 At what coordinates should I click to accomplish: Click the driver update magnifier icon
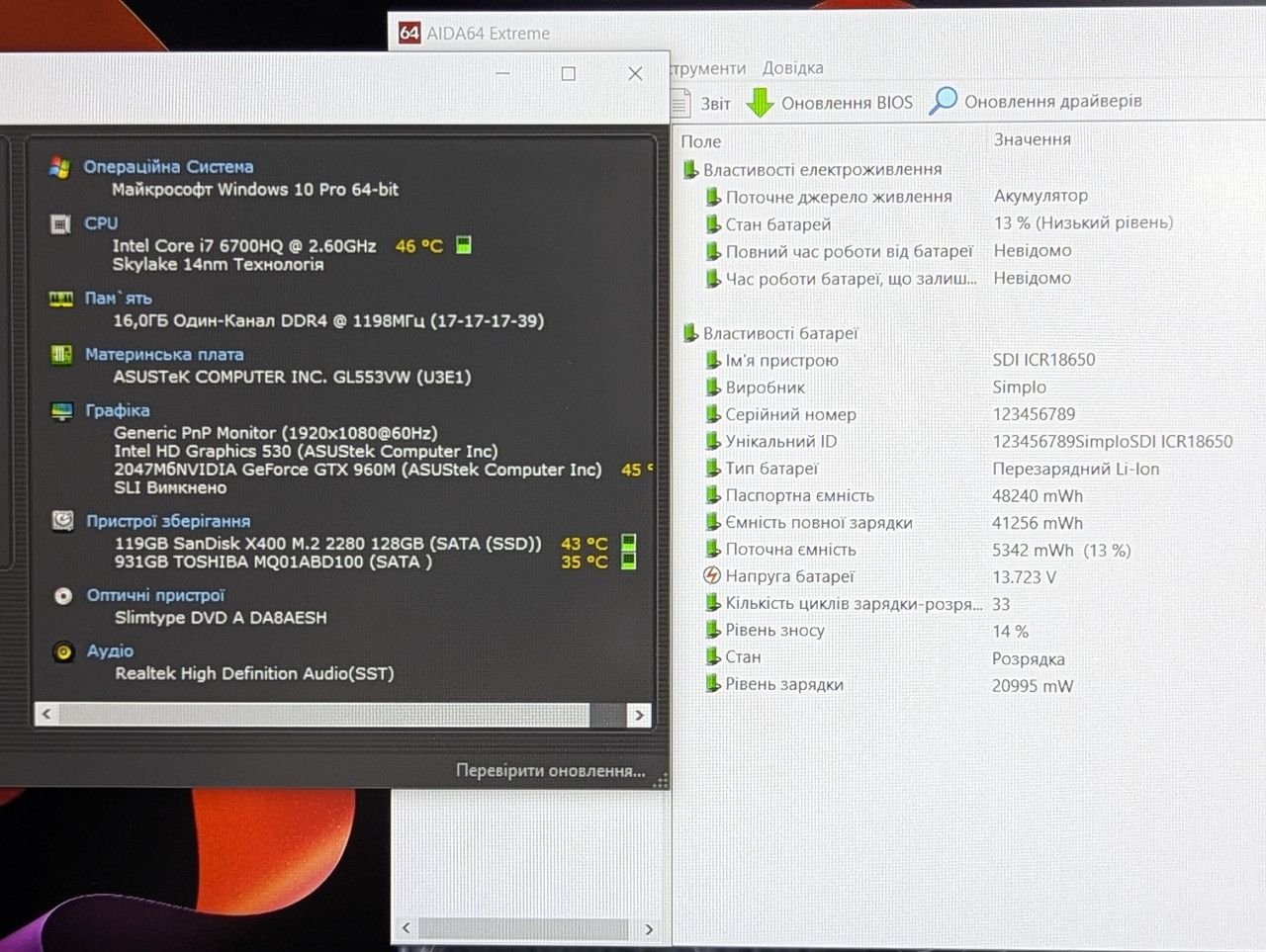pyautogui.click(x=944, y=101)
